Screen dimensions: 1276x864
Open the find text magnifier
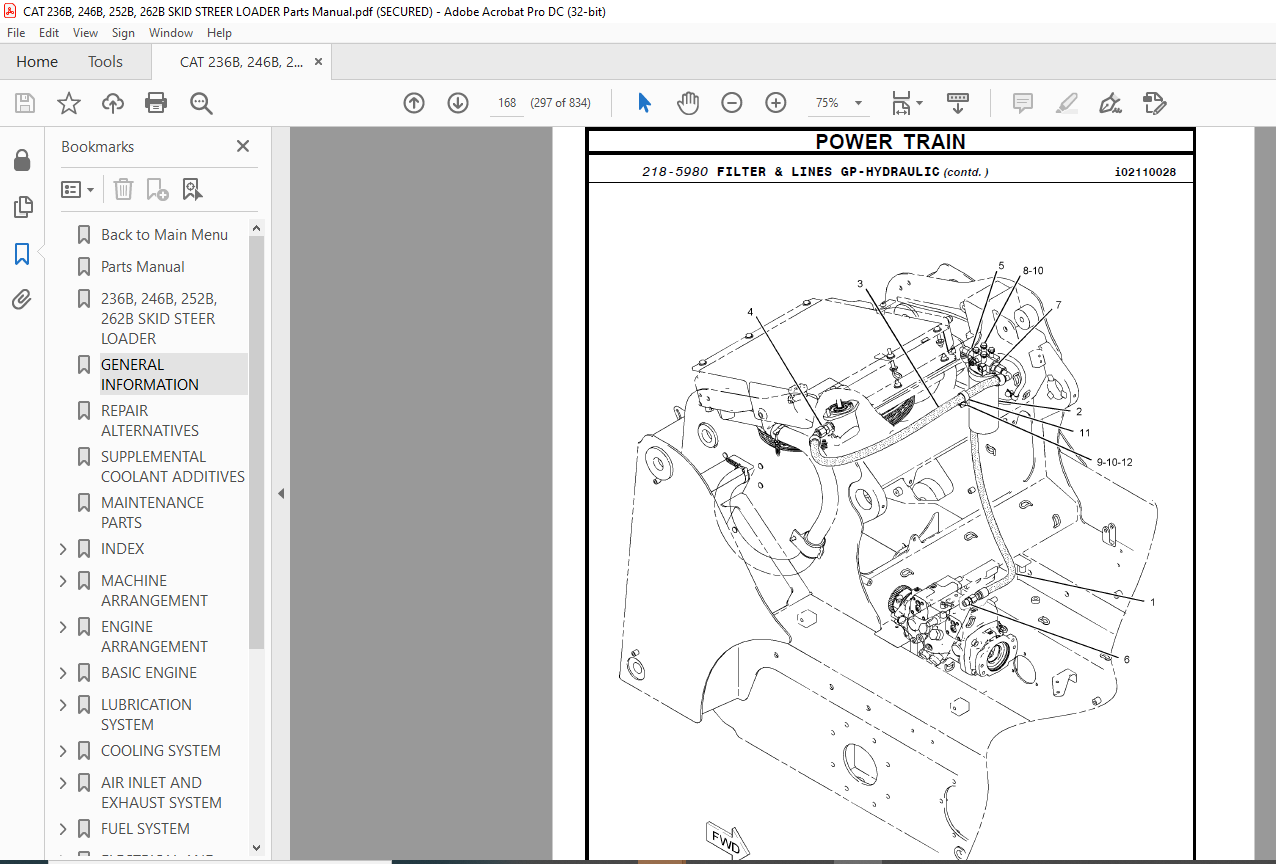click(201, 103)
